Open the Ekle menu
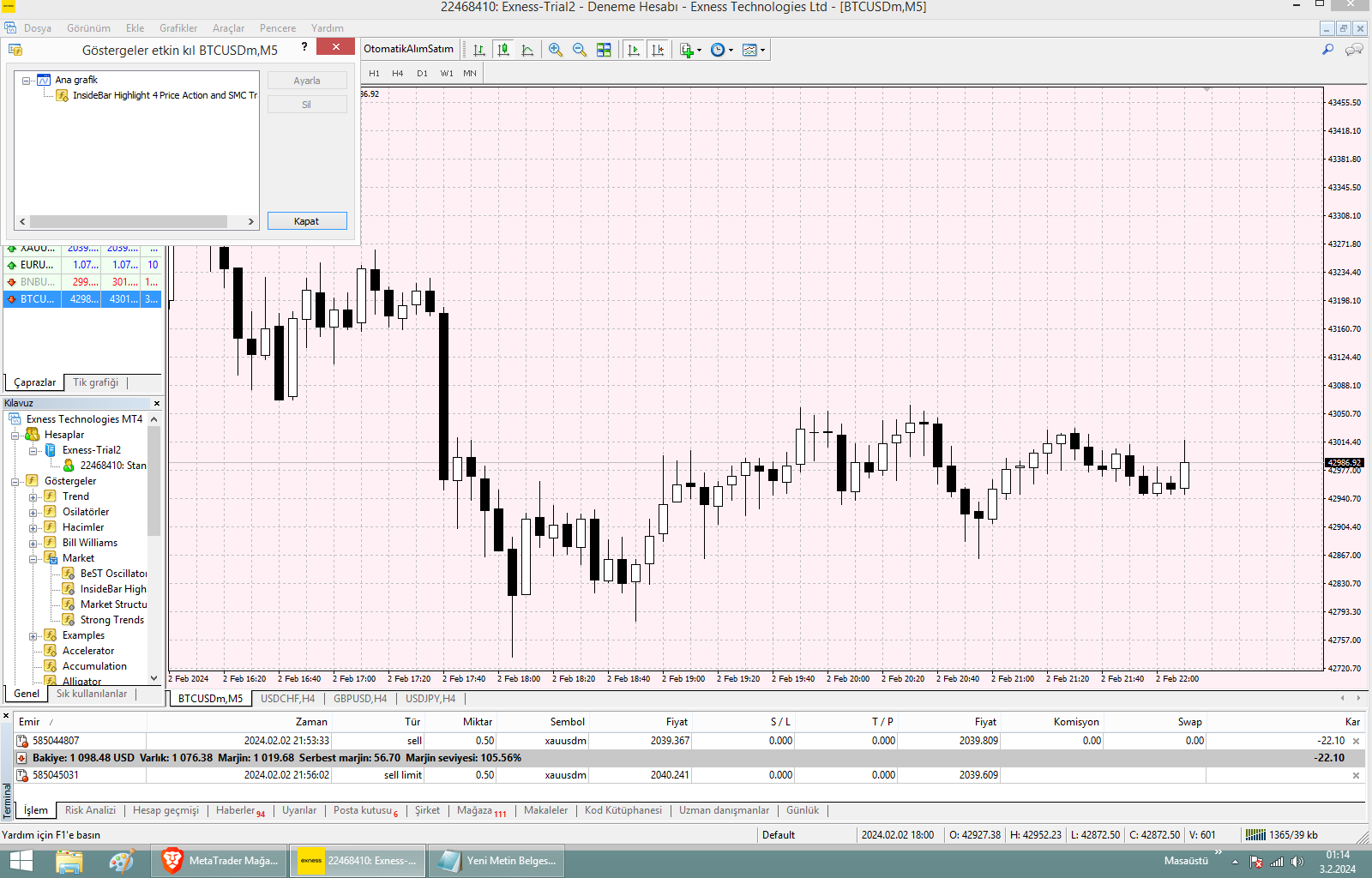Viewport: 1372px width, 878px height. pos(135,28)
